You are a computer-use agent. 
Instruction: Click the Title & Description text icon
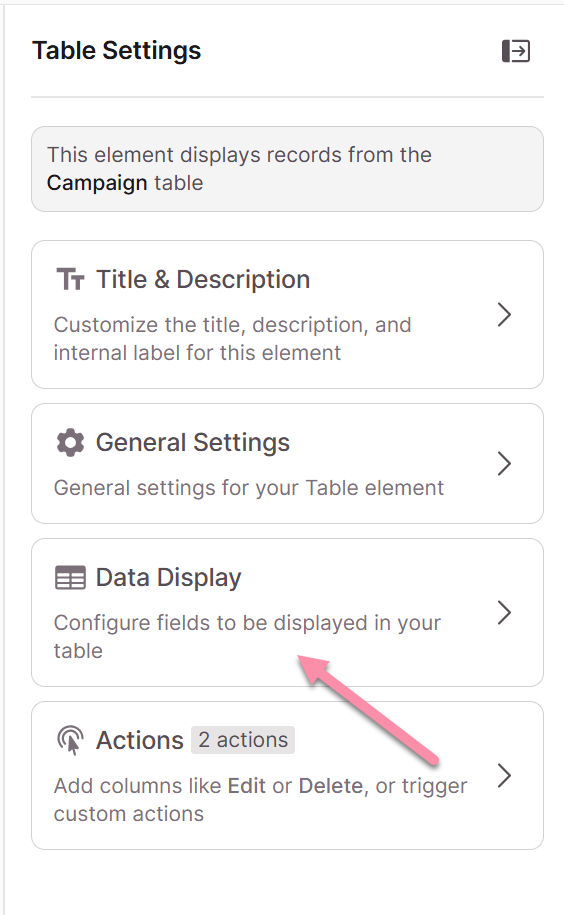coord(71,280)
